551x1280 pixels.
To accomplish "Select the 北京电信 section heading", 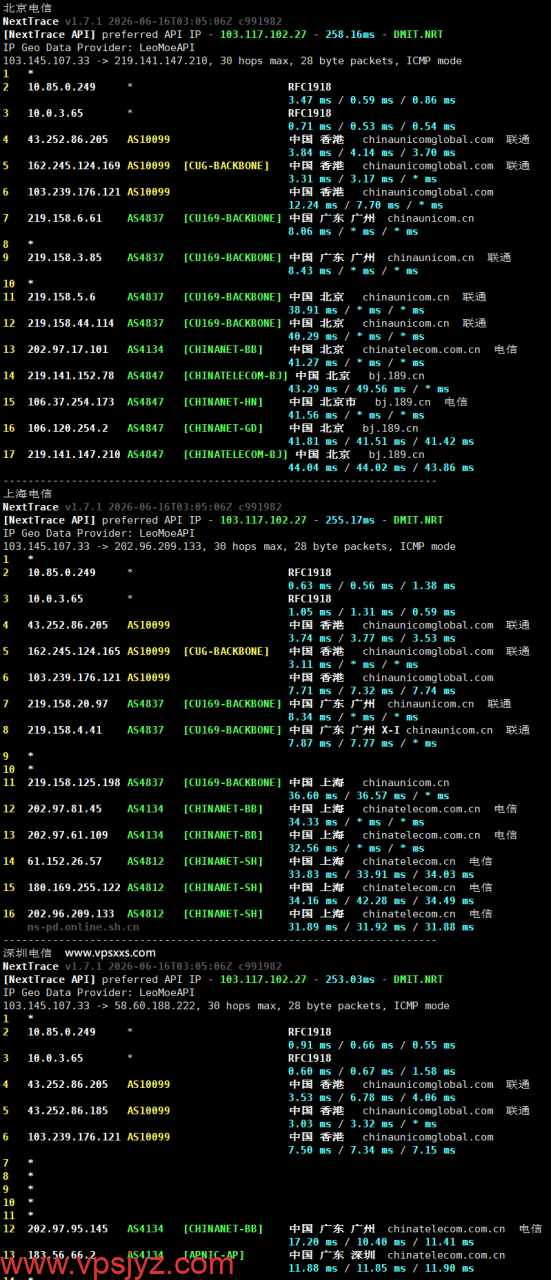I will (x=27, y=8).
